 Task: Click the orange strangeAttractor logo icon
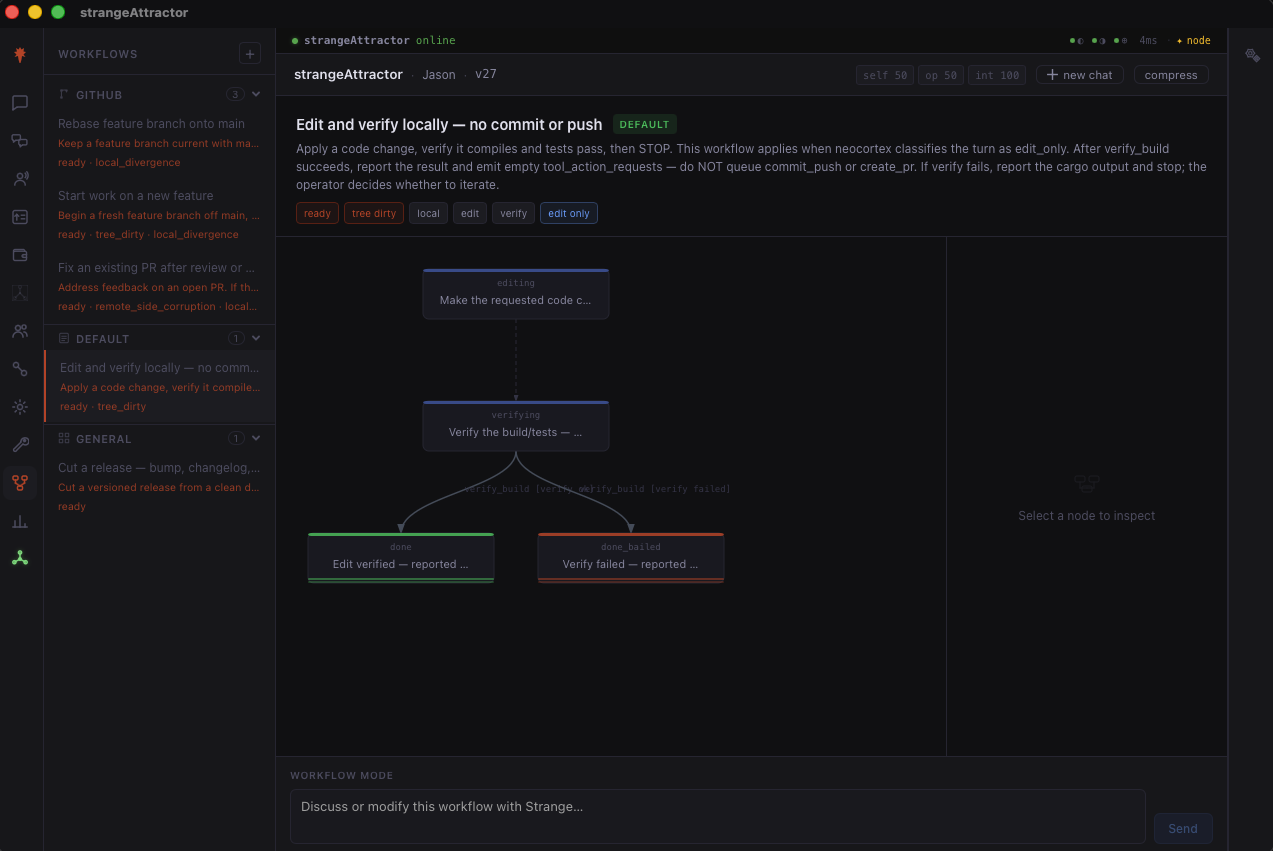click(20, 55)
